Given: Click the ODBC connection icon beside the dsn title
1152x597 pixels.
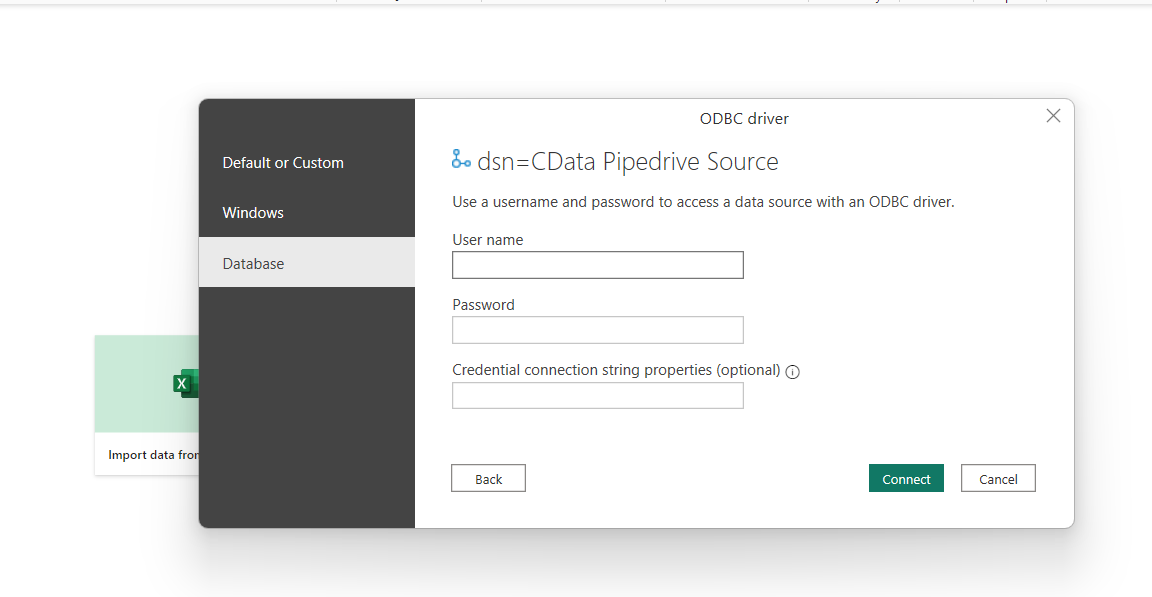Looking at the screenshot, I should [461, 159].
